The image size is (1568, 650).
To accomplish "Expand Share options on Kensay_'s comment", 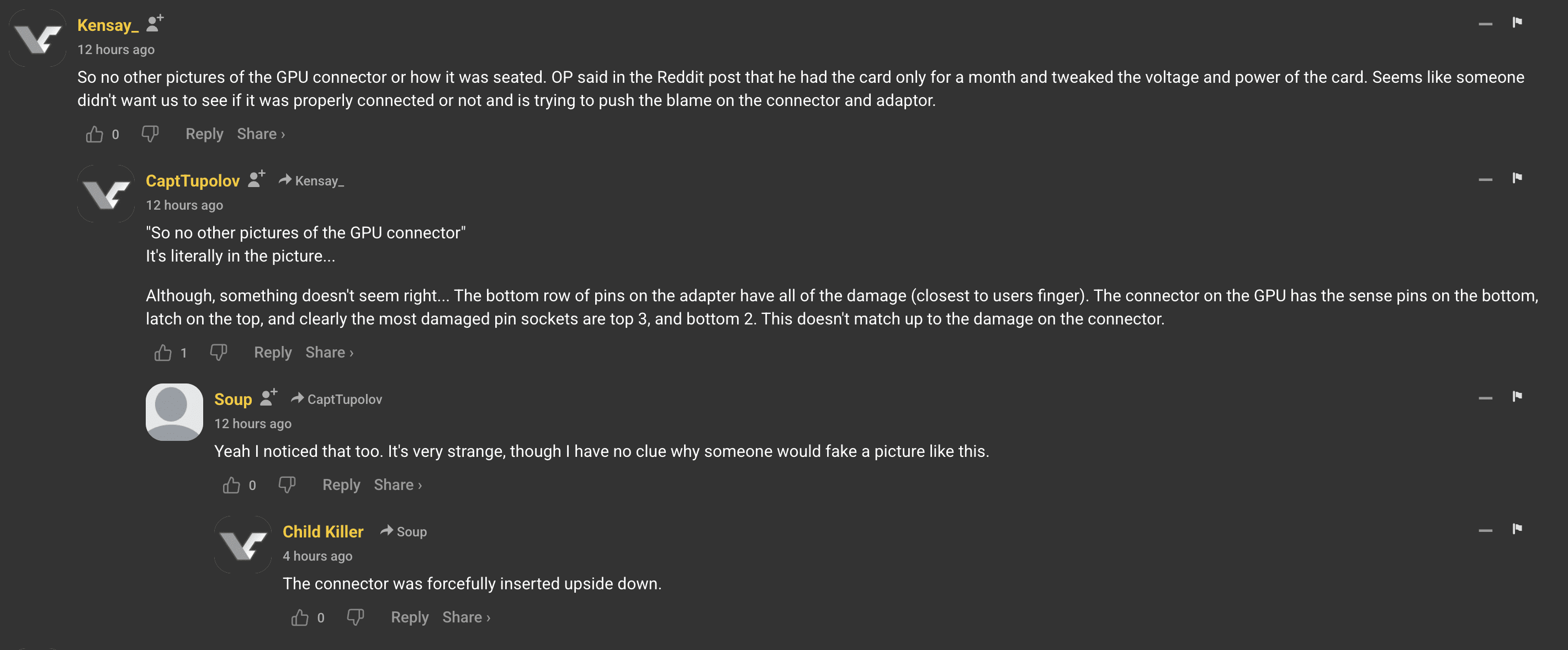I will pyautogui.click(x=261, y=134).
